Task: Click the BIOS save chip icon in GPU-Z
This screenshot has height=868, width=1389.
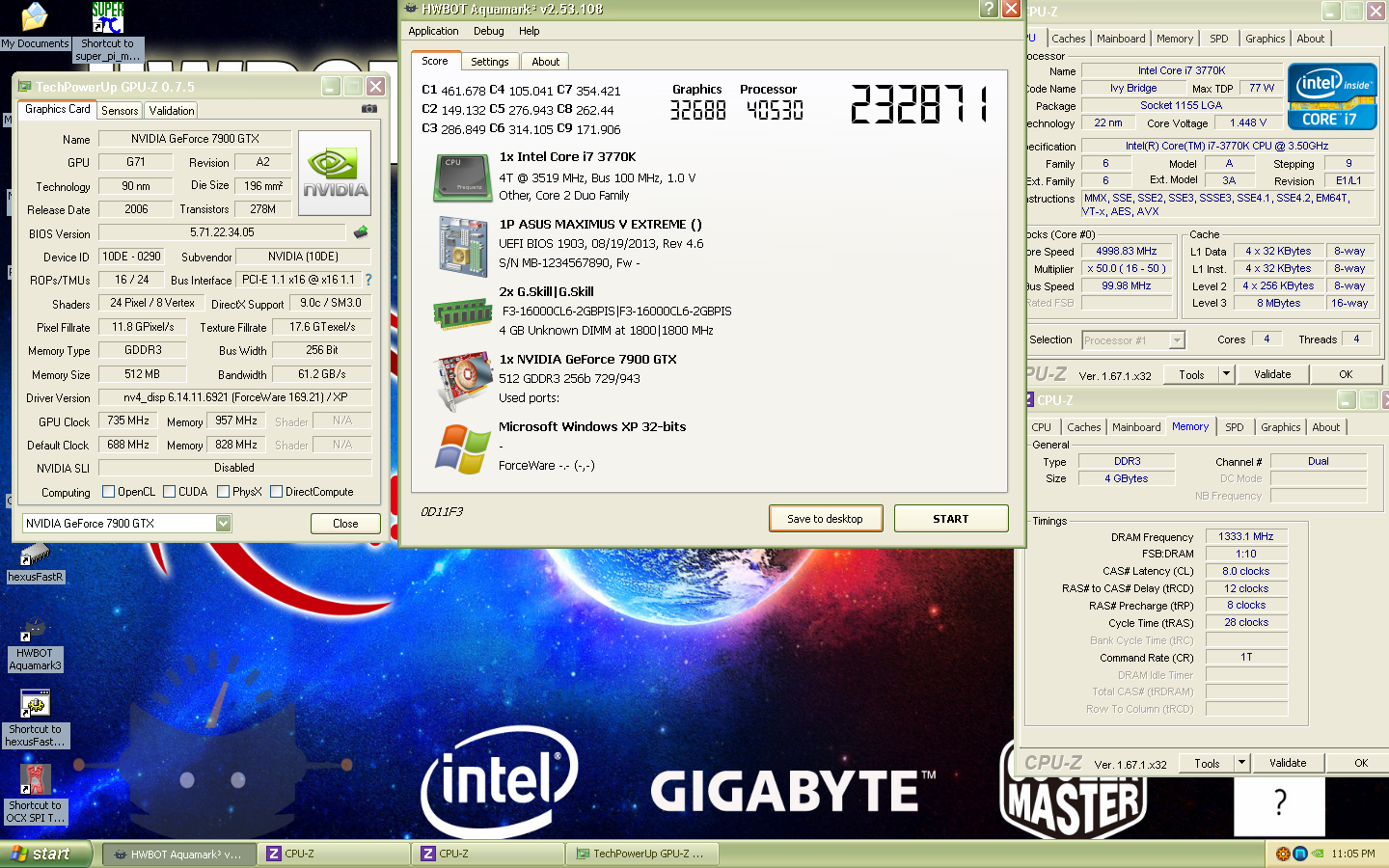Action: pyautogui.click(x=361, y=232)
